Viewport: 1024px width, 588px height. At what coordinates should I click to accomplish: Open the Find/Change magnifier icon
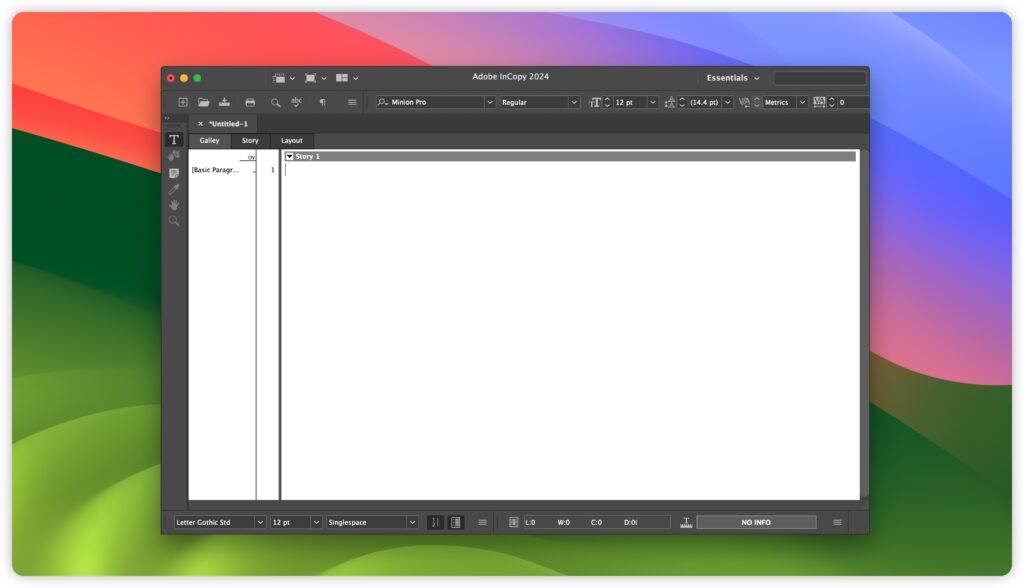(x=277, y=102)
